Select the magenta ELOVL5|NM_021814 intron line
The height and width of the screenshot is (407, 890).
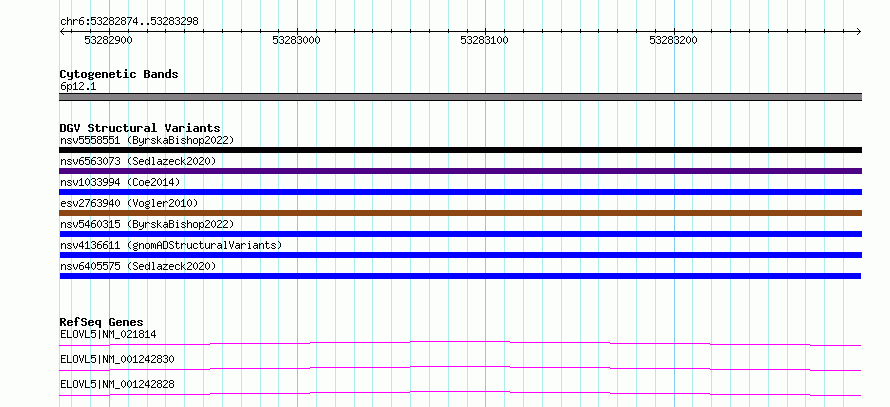(x=460, y=343)
